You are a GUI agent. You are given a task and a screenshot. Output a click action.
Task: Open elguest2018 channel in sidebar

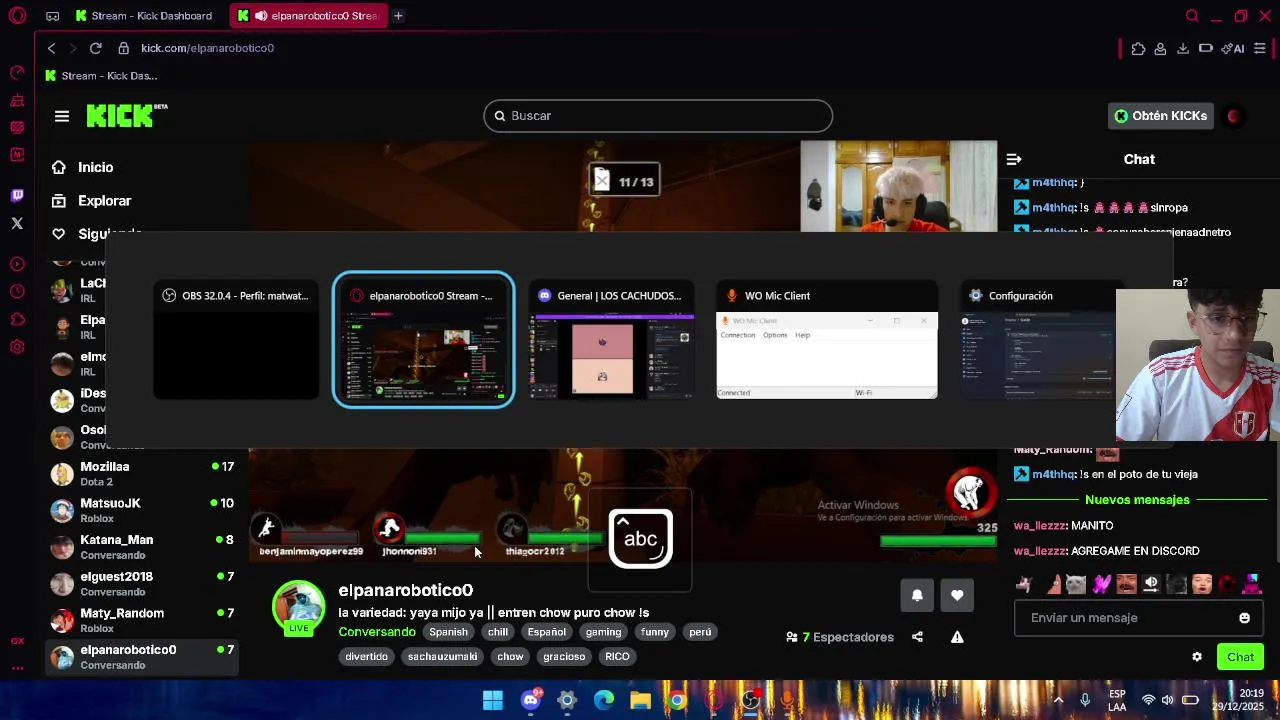pyautogui.click(x=144, y=584)
